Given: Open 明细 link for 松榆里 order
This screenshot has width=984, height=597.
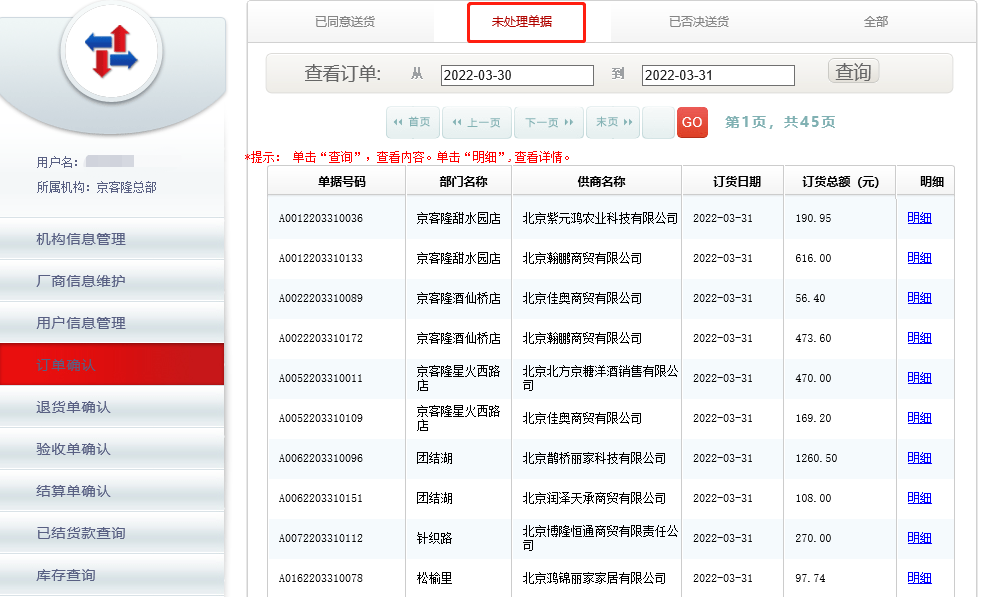Looking at the screenshot, I should (919, 578).
